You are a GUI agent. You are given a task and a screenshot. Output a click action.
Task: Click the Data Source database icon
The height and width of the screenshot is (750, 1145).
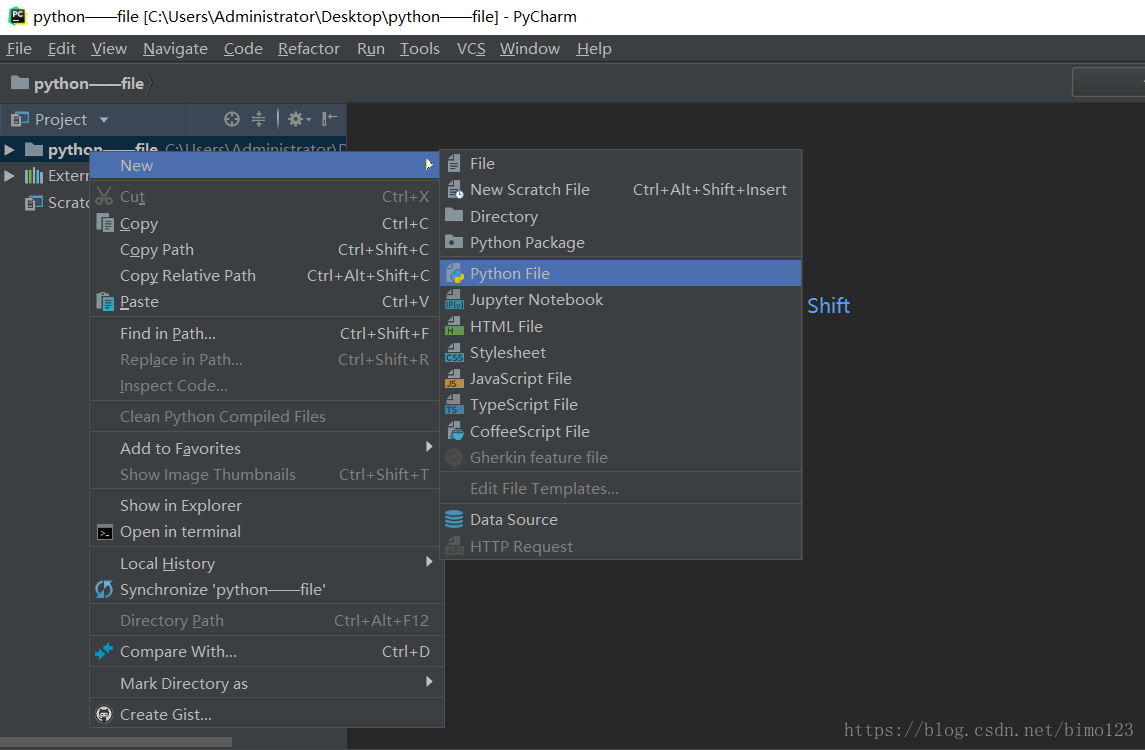(454, 519)
